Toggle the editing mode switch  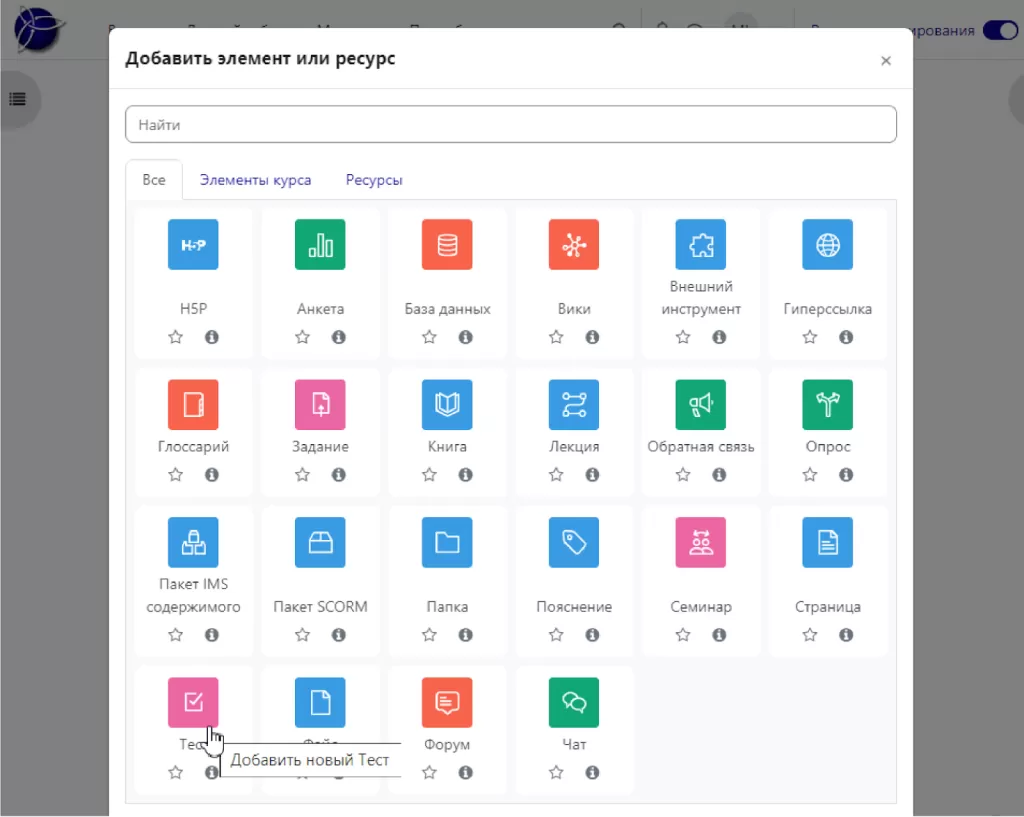point(999,30)
